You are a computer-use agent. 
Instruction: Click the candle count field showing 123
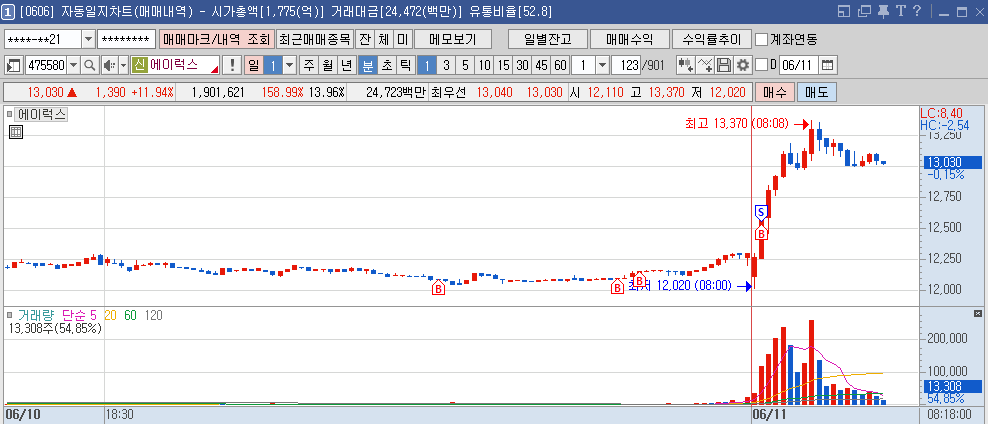point(626,65)
